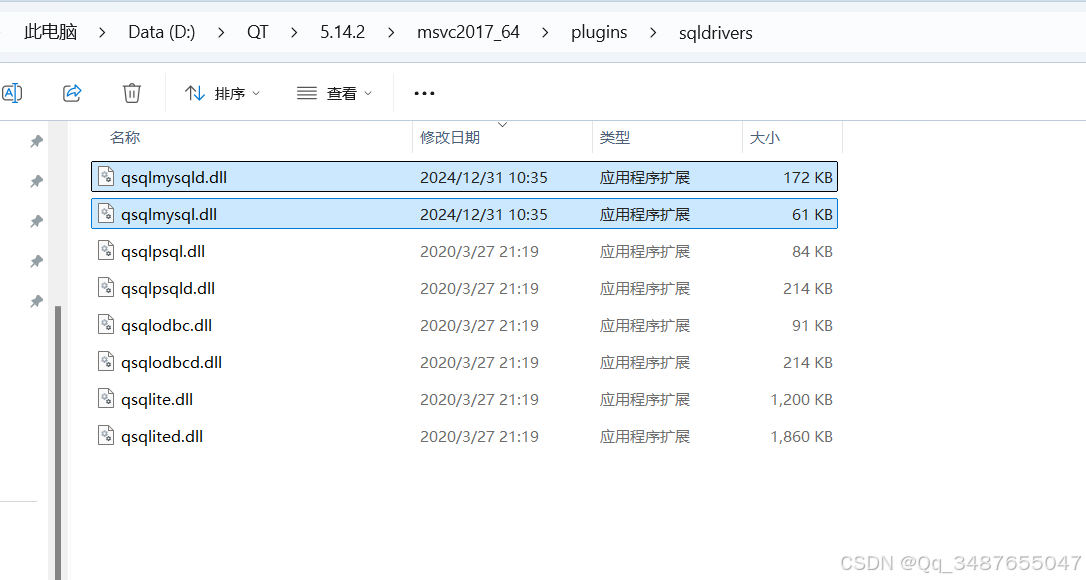Screen dimensions: 1086x580
Task: Click the file icon of qsqlmysql.dll
Action: tap(106, 213)
